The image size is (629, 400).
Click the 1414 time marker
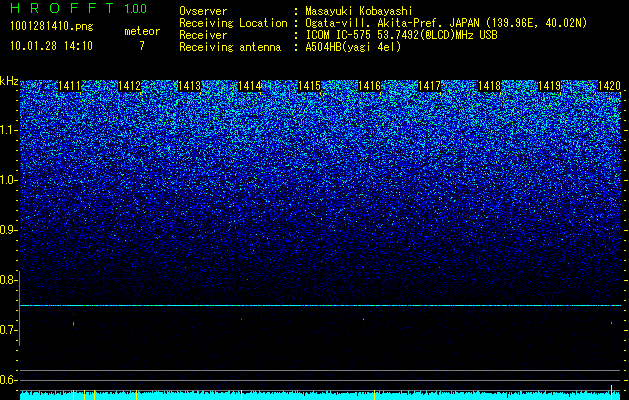[249, 86]
